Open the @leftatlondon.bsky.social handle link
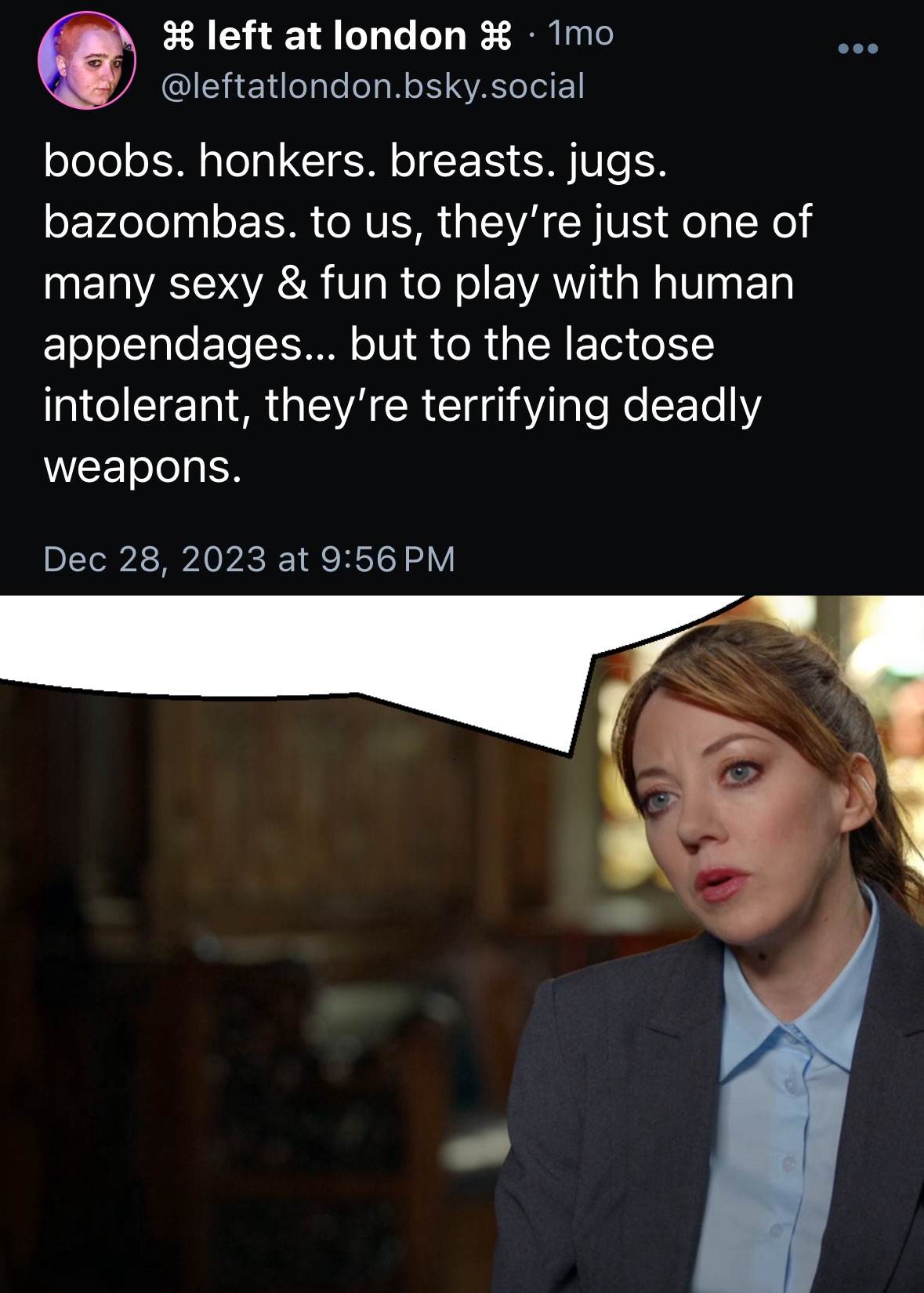Image resolution: width=924 pixels, height=1293 pixels. (373, 85)
